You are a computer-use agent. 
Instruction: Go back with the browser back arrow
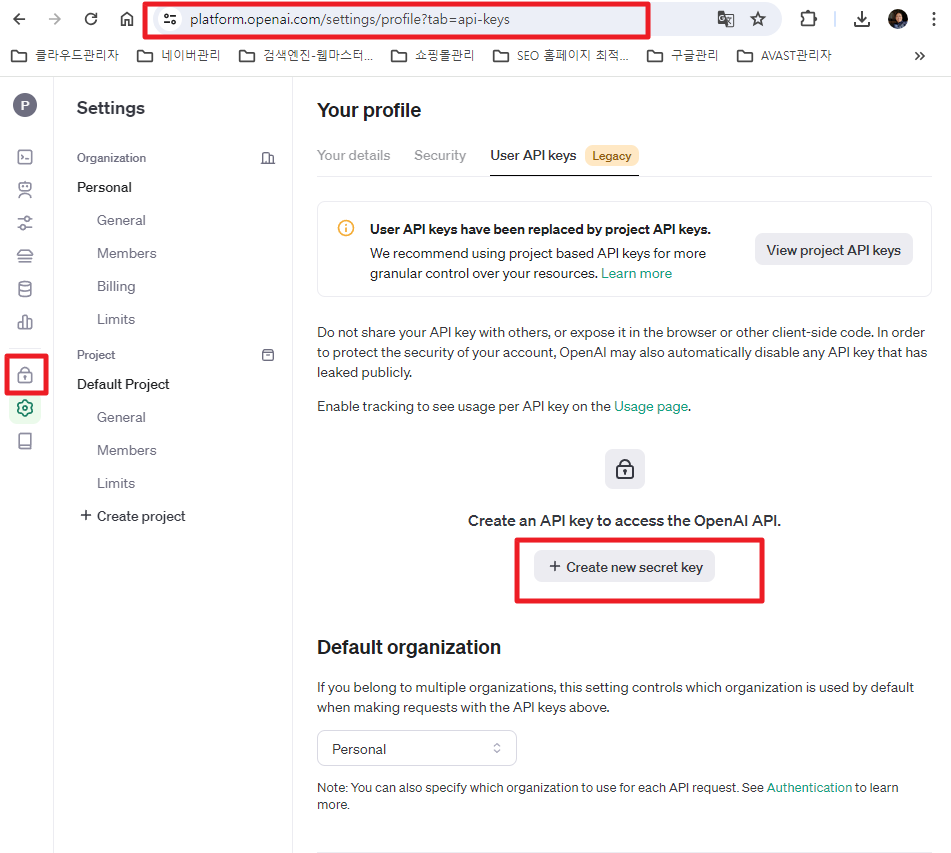pos(19,19)
